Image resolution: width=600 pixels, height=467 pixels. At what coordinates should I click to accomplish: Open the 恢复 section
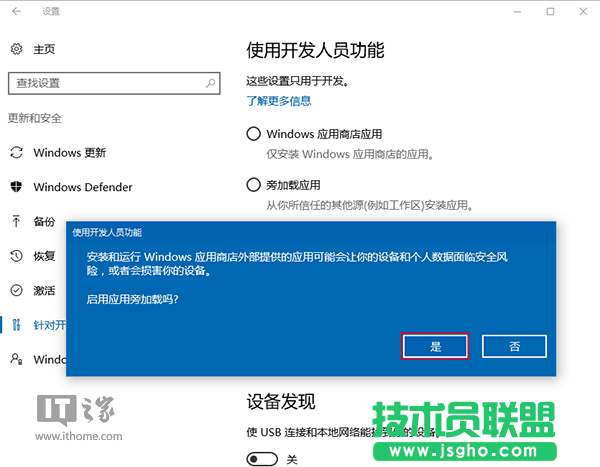44,256
